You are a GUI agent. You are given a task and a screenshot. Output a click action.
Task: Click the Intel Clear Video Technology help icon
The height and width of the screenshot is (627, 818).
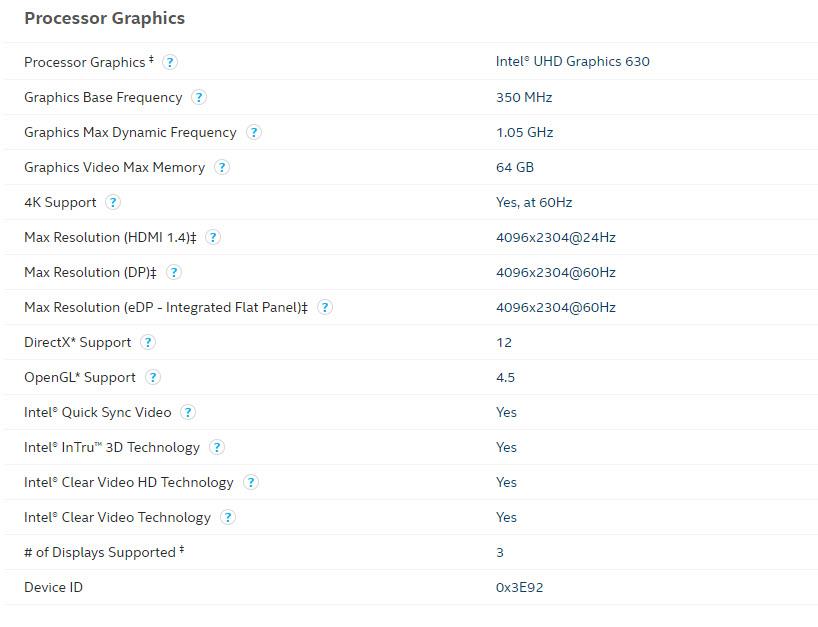click(228, 517)
